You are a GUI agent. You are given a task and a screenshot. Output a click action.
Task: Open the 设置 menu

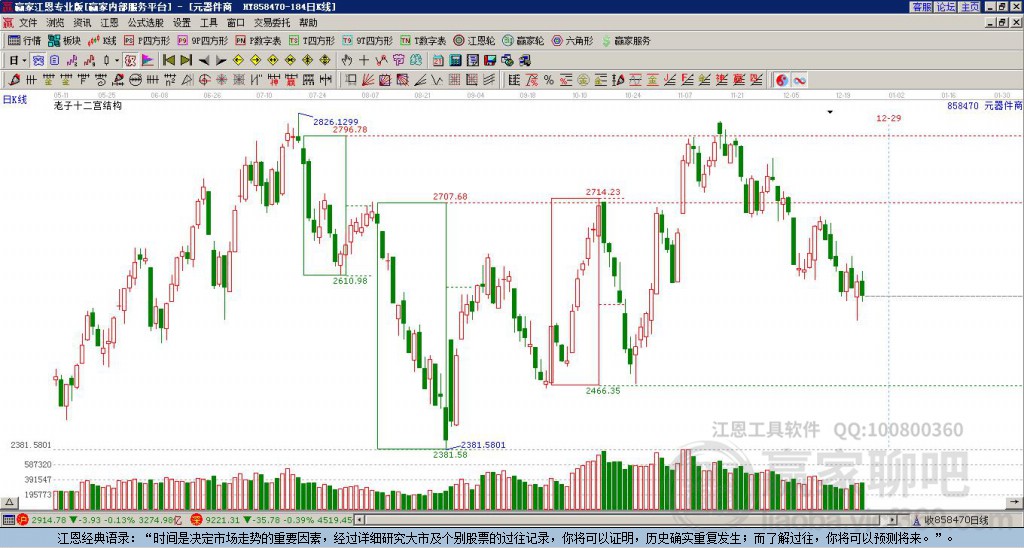pyautogui.click(x=182, y=23)
